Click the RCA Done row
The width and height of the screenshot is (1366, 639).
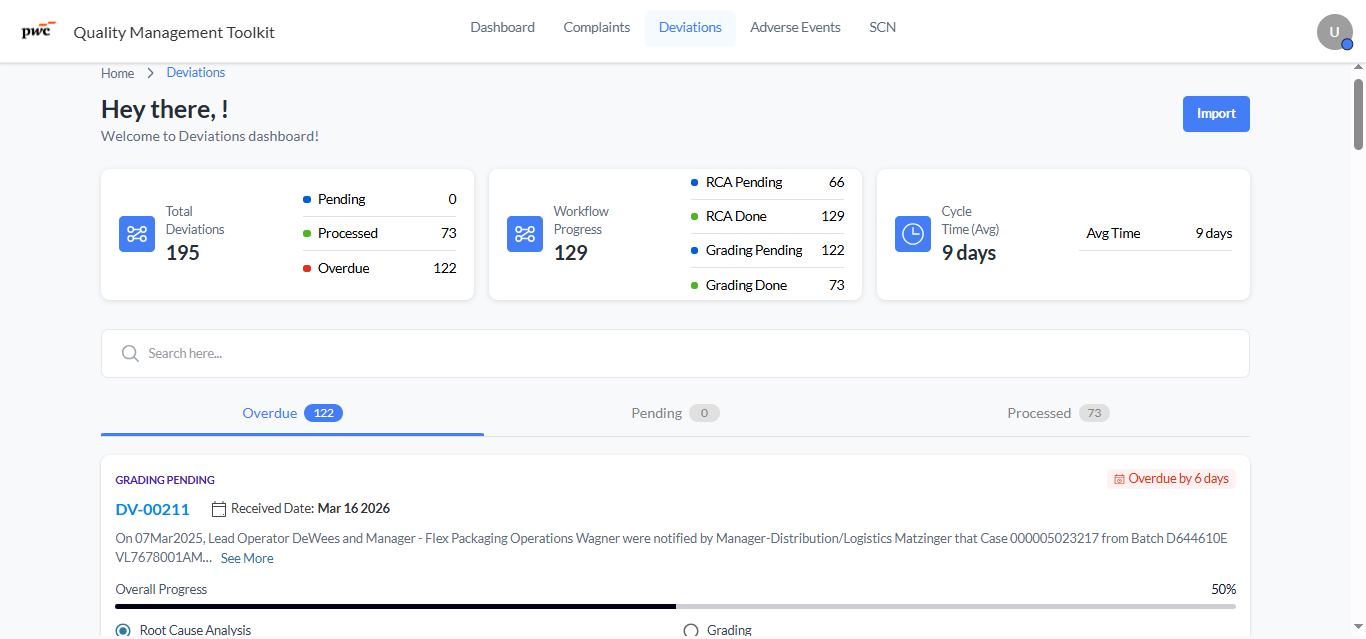tap(768, 216)
